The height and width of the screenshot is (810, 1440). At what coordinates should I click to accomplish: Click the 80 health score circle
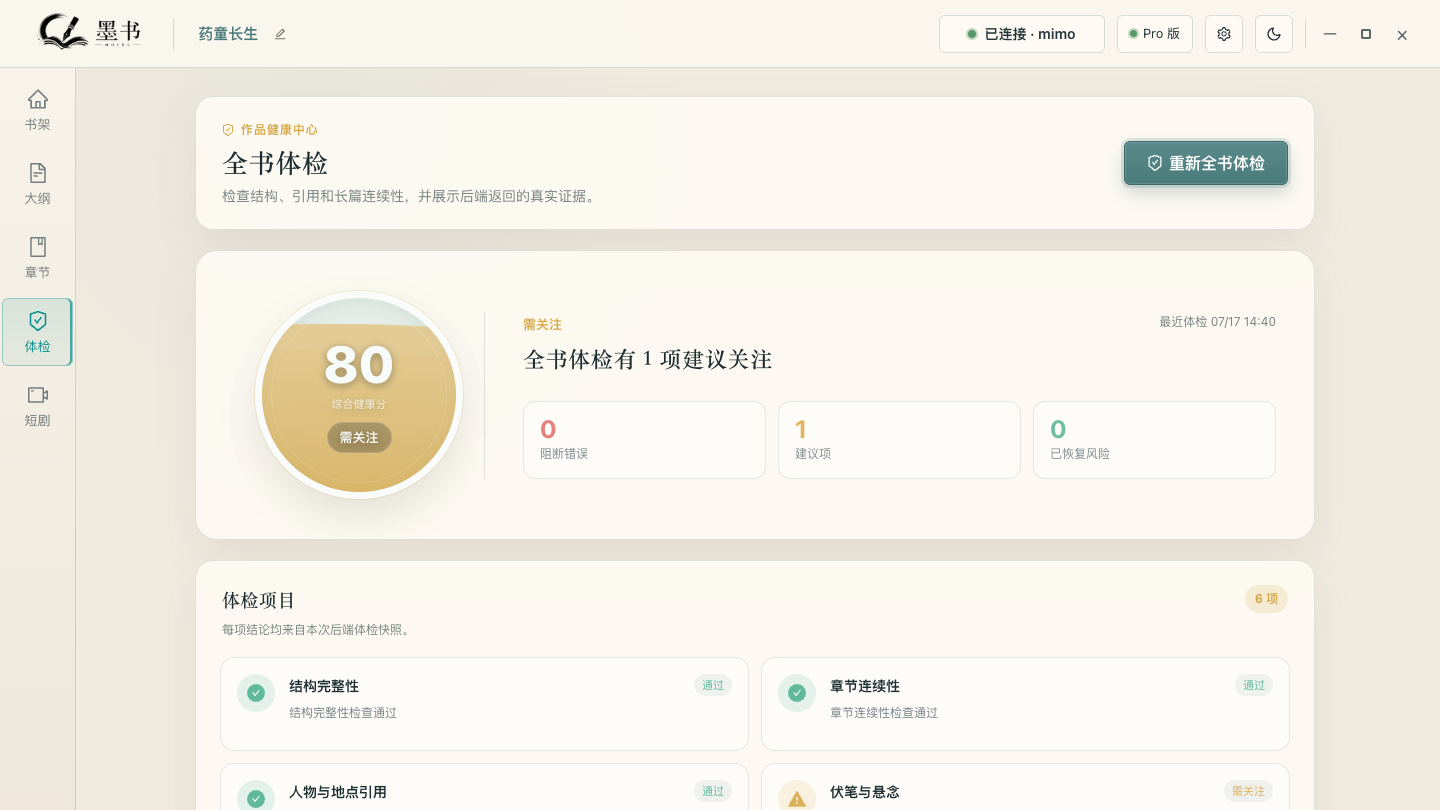pyautogui.click(x=359, y=395)
